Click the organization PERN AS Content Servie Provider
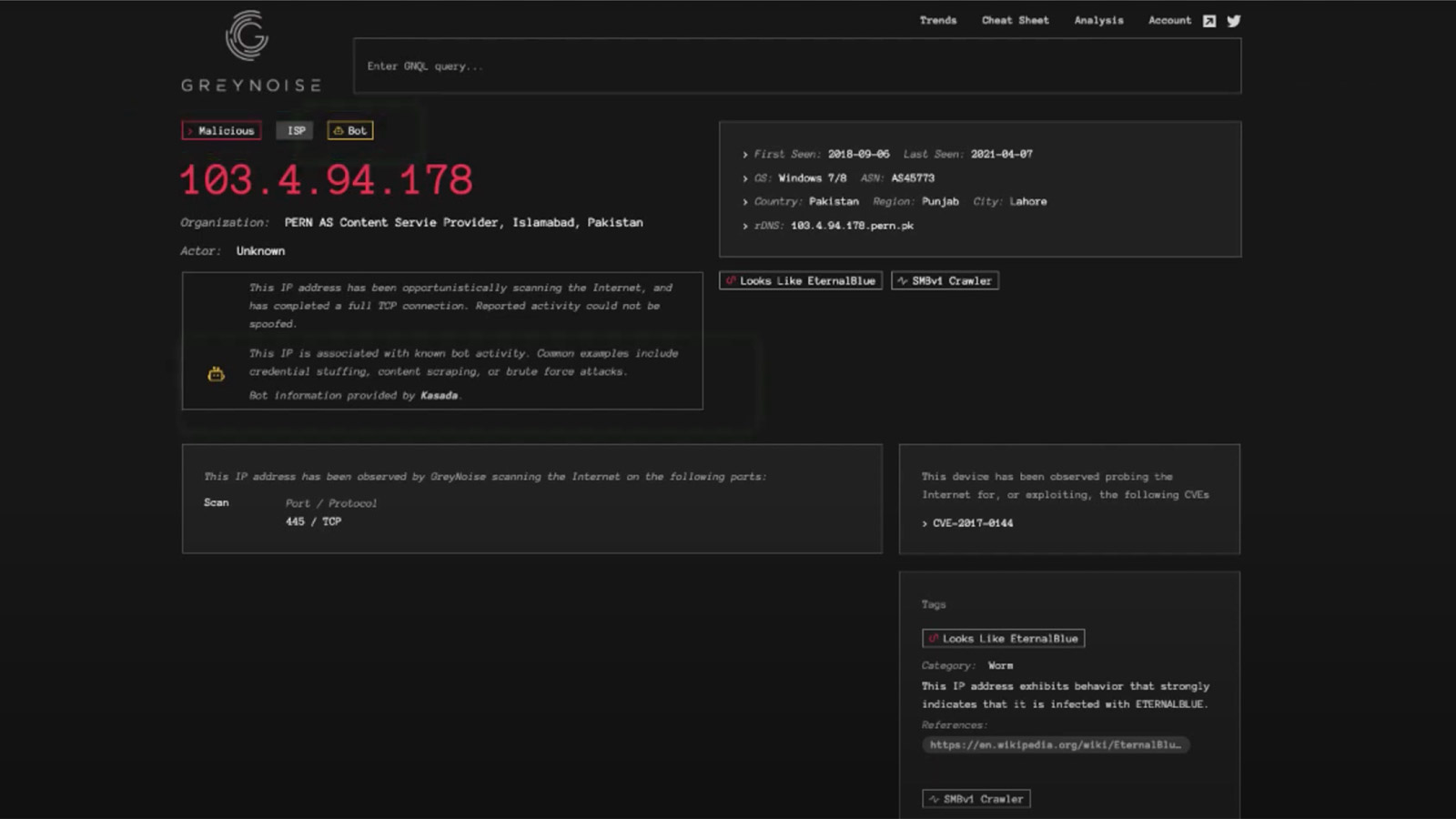The image size is (1456, 819). (x=463, y=222)
